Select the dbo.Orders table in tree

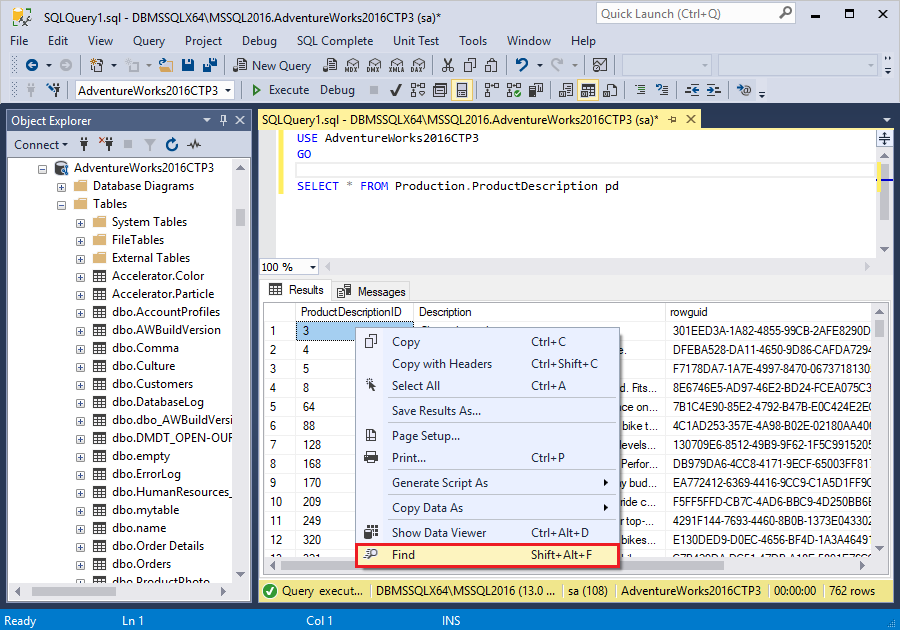pyautogui.click(x=141, y=564)
